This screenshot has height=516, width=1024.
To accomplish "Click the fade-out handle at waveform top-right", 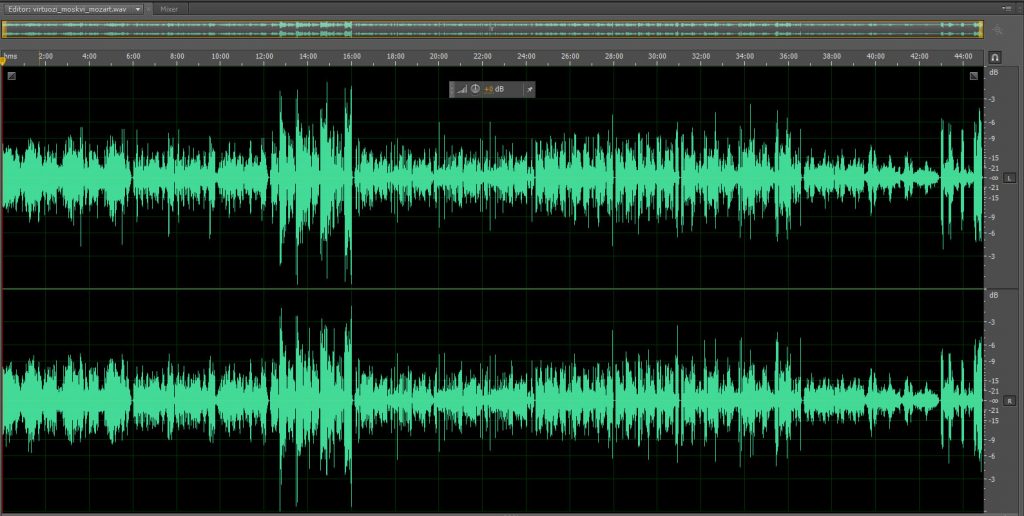I will [x=973, y=75].
